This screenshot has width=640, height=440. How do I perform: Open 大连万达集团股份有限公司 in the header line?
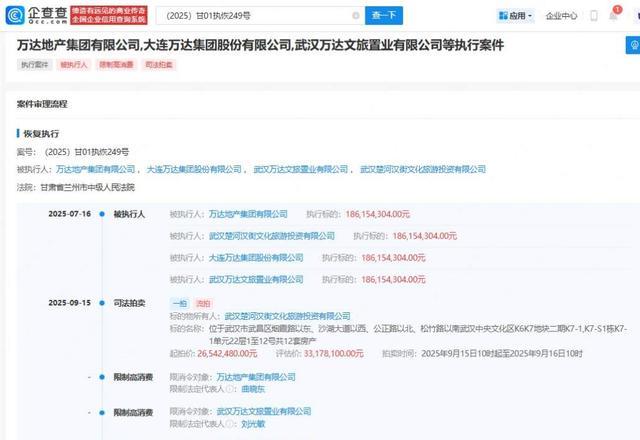194,169
